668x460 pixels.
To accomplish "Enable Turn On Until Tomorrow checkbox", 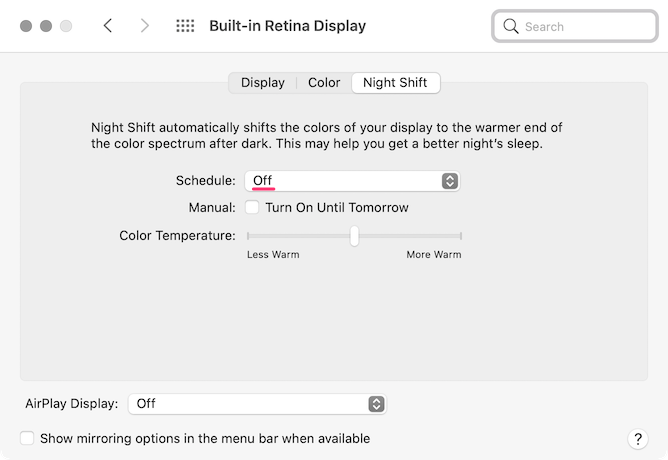I will coord(252,208).
